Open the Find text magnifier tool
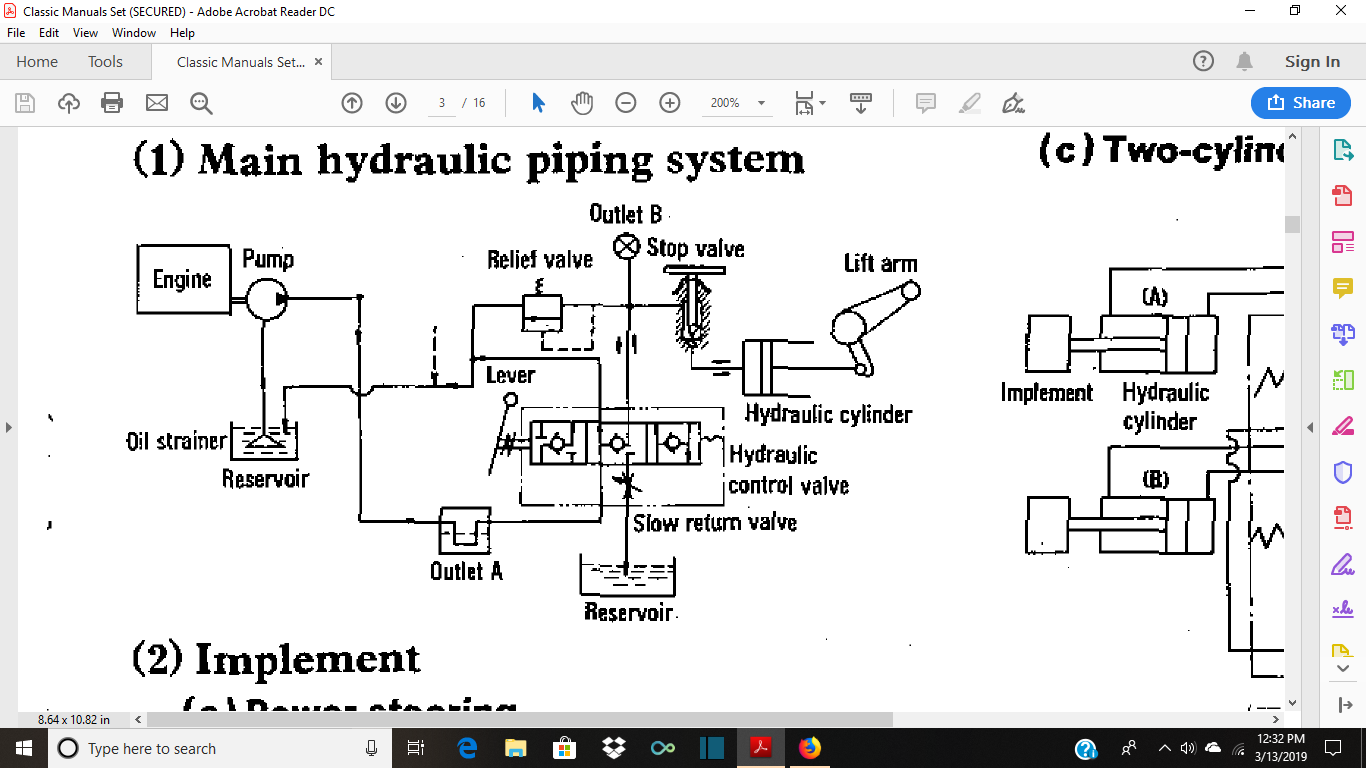The image size is (1366, 768). (x=201, y=103)
